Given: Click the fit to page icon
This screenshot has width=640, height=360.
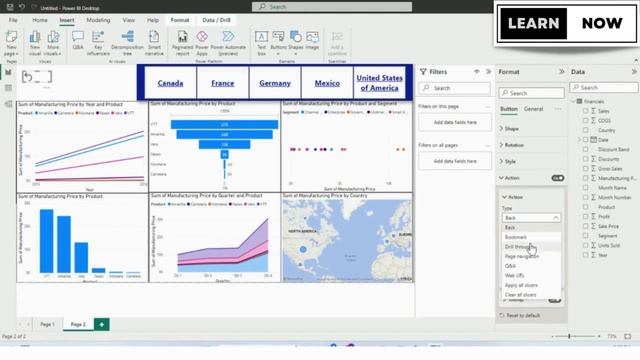Looking at the screenshot, I should (x=627, y=336).
